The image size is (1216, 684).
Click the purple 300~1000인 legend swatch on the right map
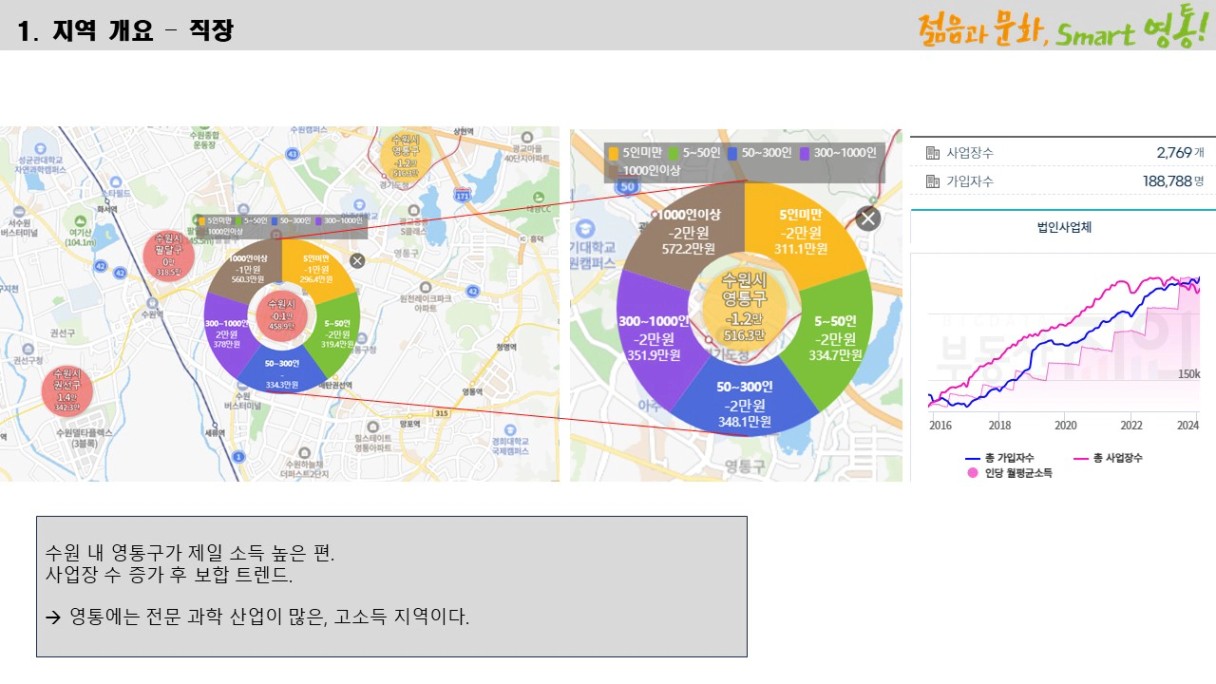click(x=804, y=153)
